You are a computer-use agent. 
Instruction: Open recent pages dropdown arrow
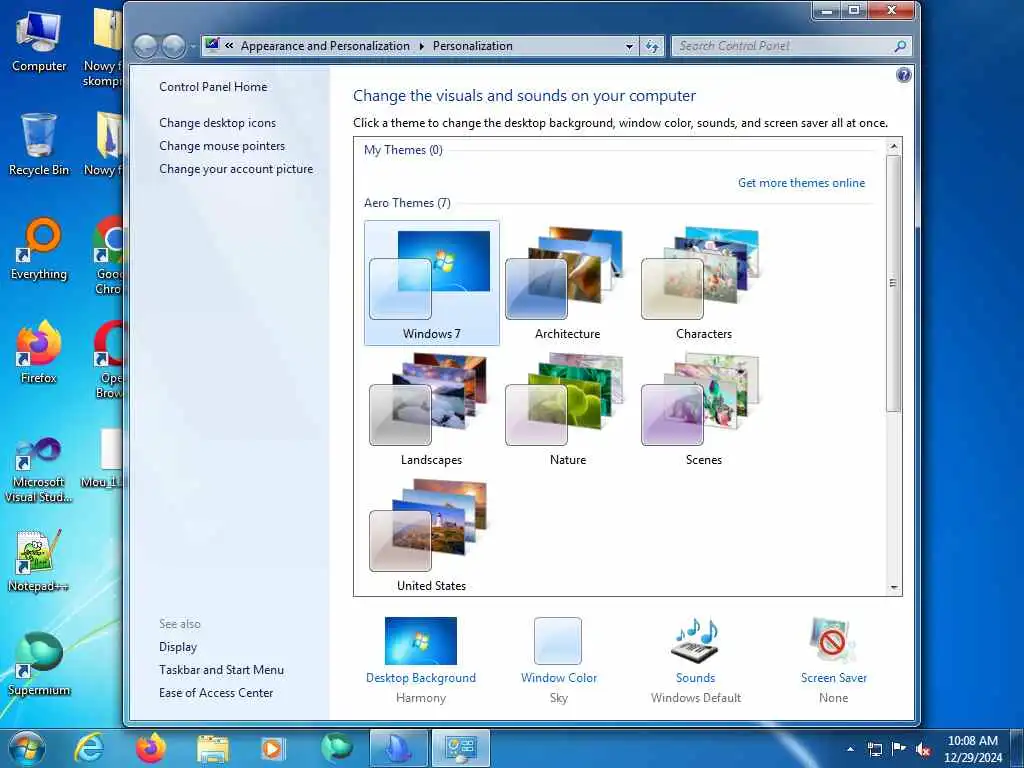pyautogui.click(x=193, y=47)
